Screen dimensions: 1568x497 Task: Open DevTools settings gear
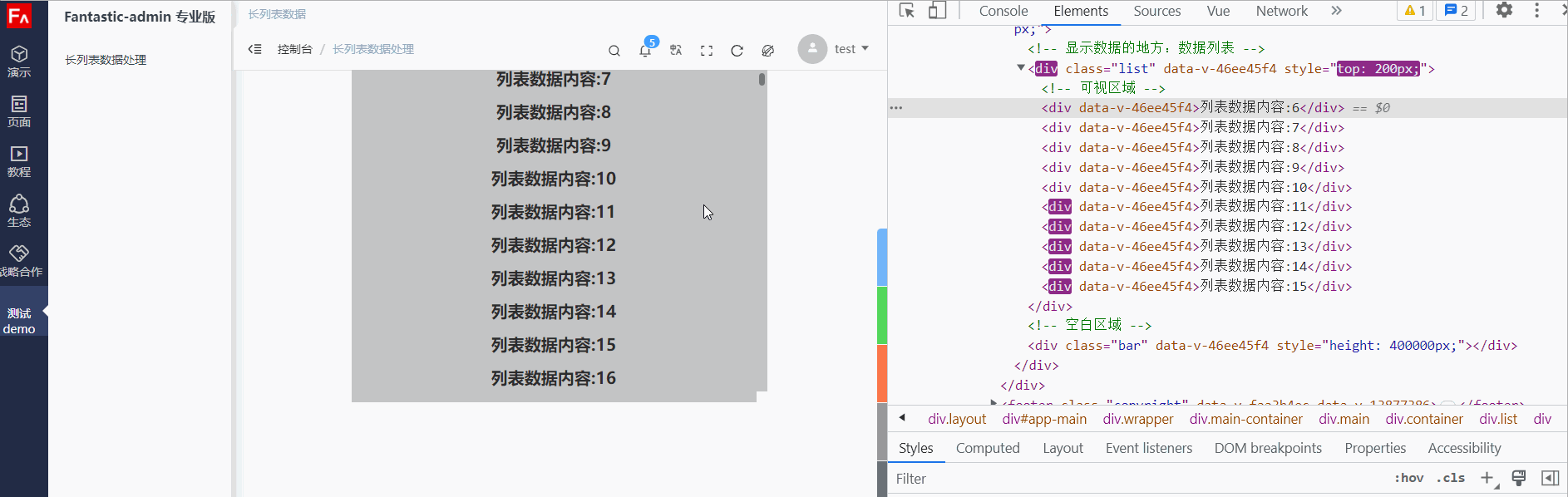pos(1505,11)
